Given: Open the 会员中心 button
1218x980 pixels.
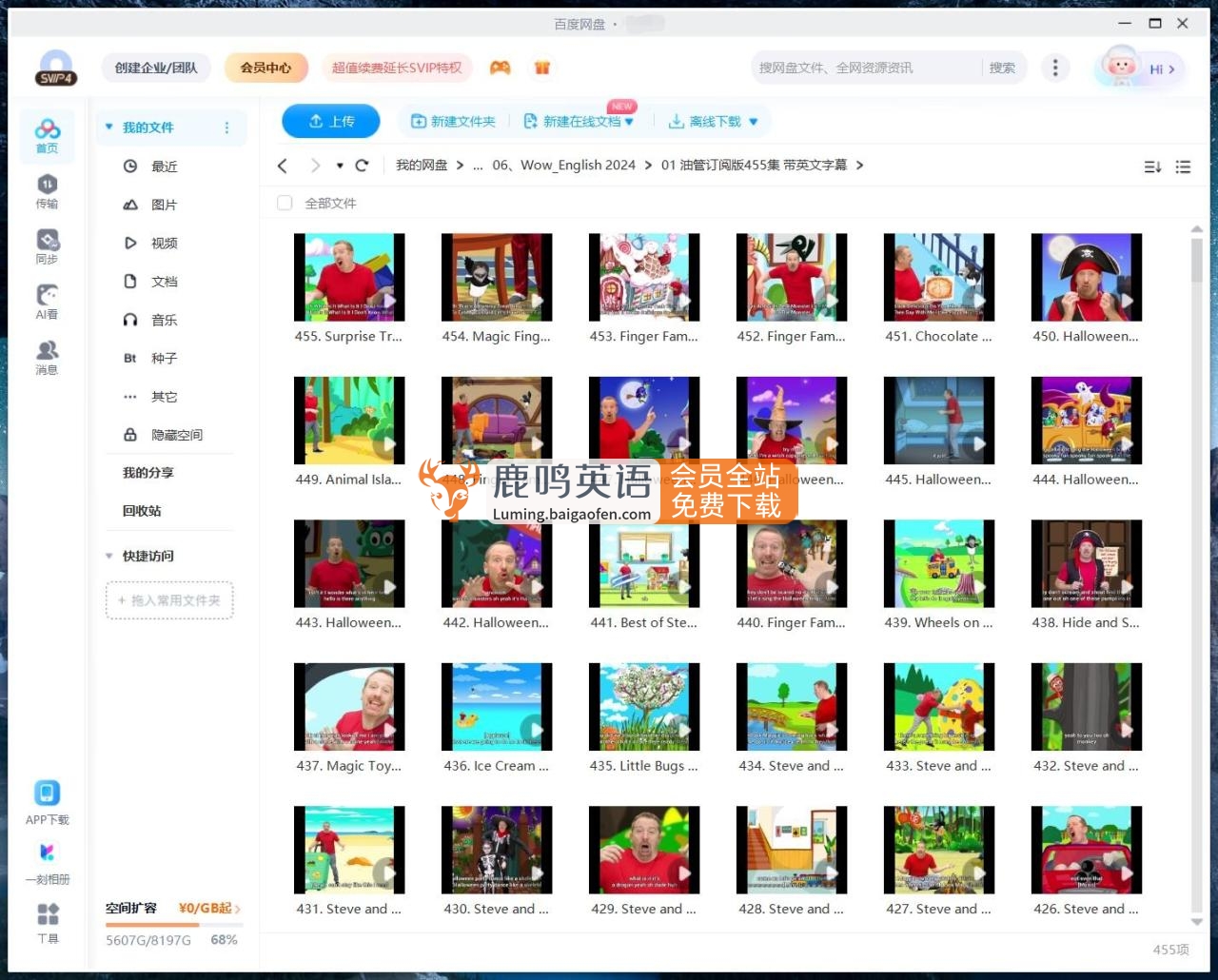Looking at the screenshot, I should point(266,68).
